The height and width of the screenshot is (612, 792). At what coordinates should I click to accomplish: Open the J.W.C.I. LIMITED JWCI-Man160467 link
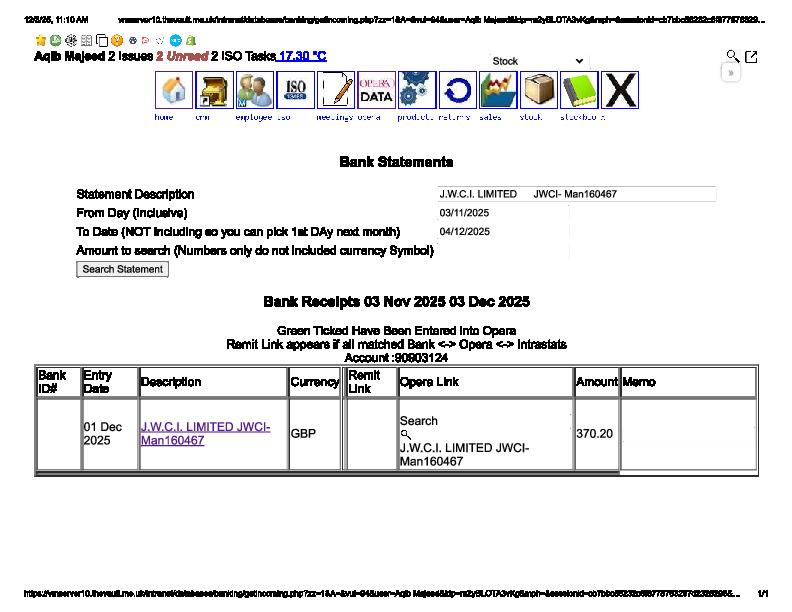(x=205, y=434)
